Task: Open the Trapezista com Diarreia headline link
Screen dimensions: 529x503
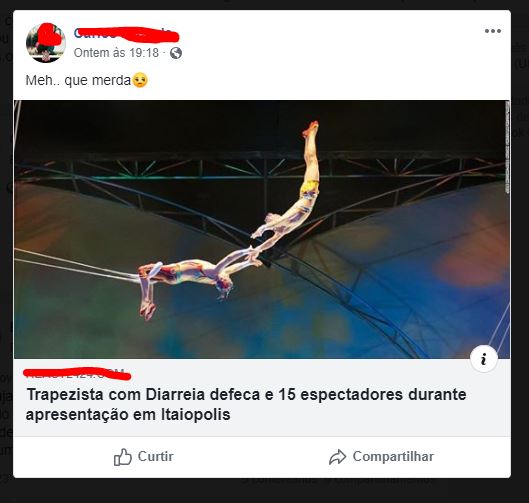Action: (246, 404)
